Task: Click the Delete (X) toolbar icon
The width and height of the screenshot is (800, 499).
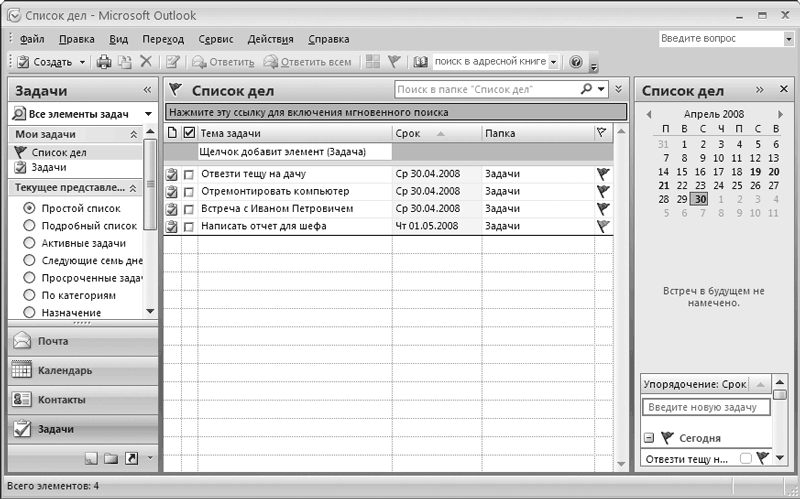Action: point(146,62)
